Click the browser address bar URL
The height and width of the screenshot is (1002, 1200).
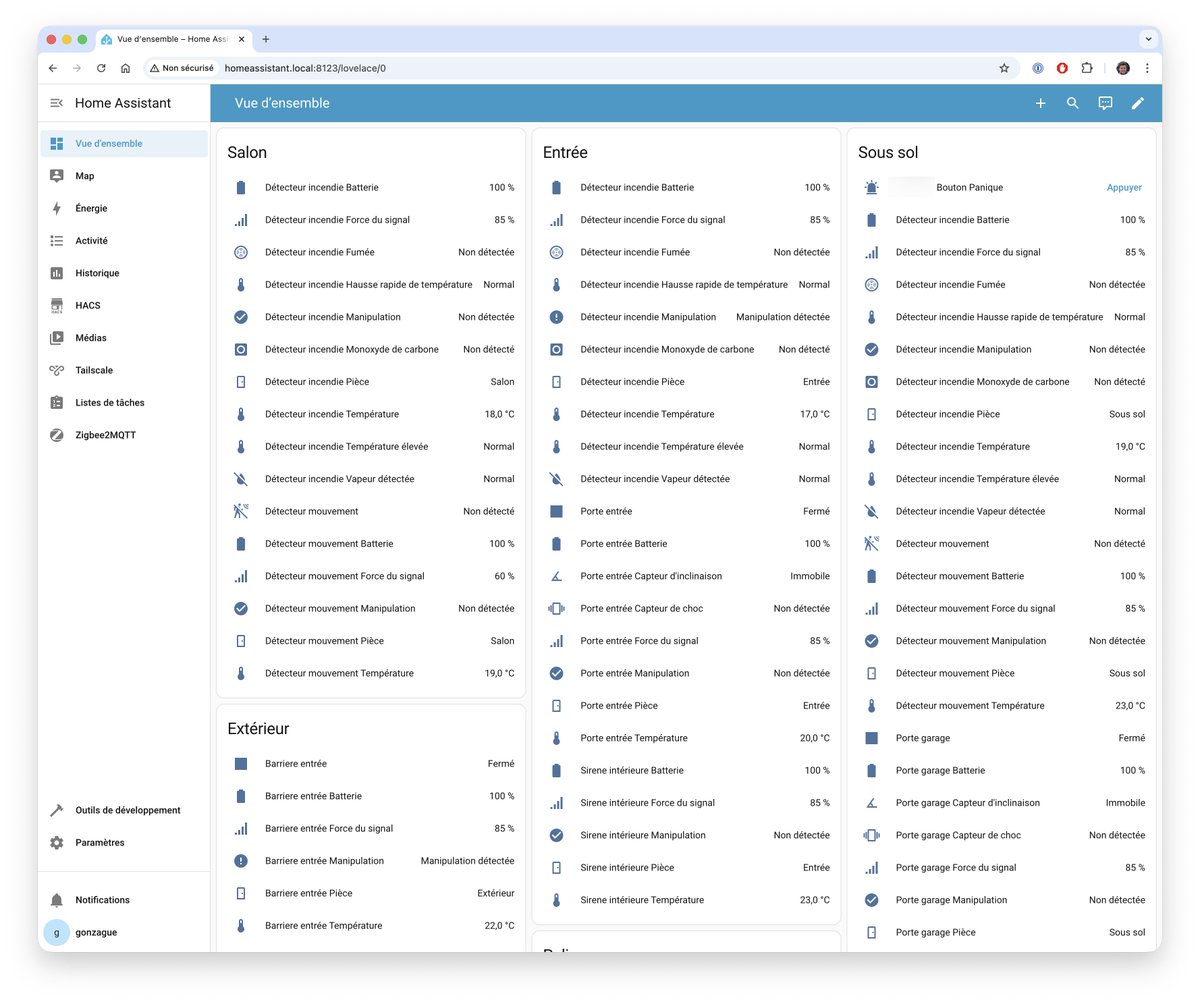tap(305, 68)
